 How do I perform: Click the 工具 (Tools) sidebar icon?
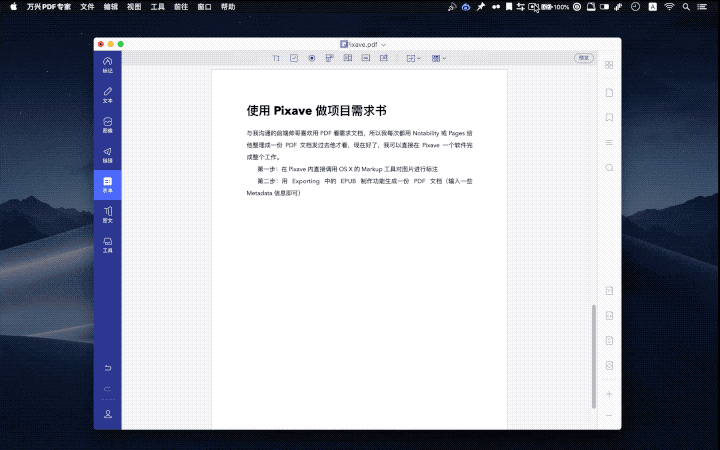(x=107, y=244)
